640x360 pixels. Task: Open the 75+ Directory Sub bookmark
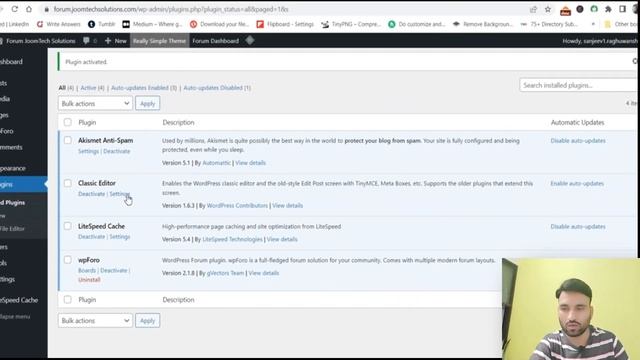click(x=549, y=24)
